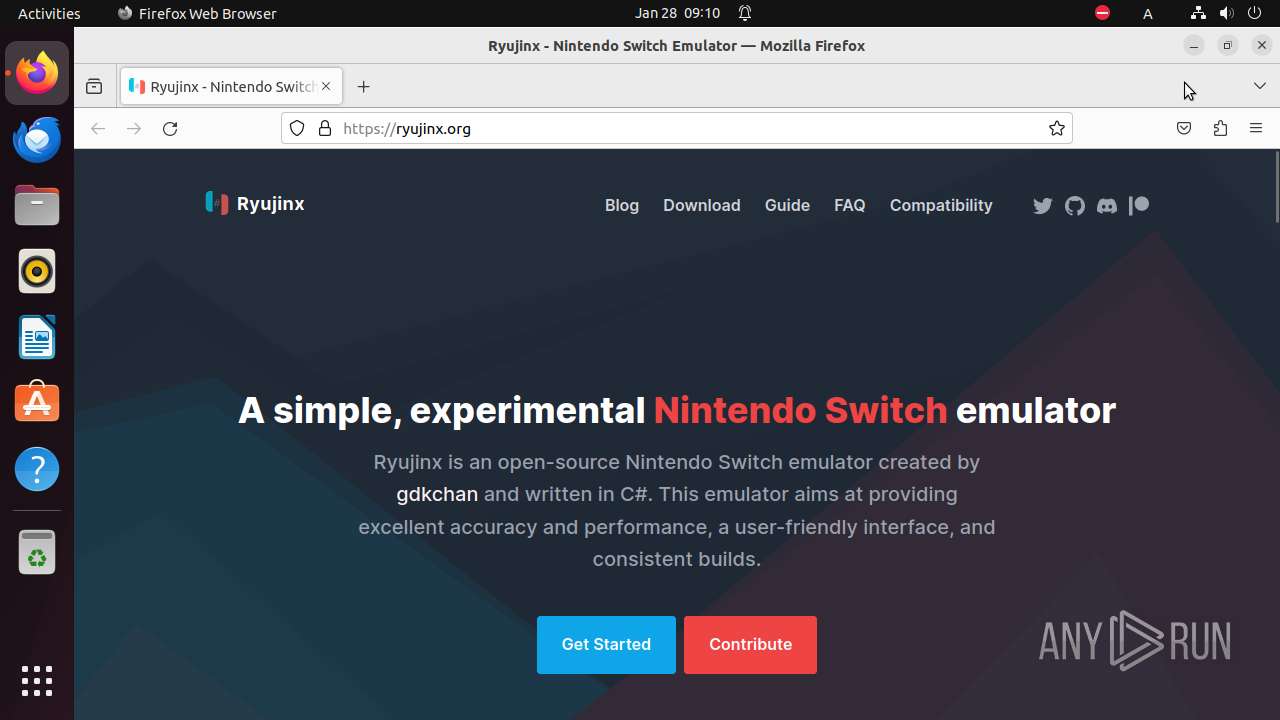Open Help from dock
The width and height of the screenshot is (1280, 720).
[37, 469]
